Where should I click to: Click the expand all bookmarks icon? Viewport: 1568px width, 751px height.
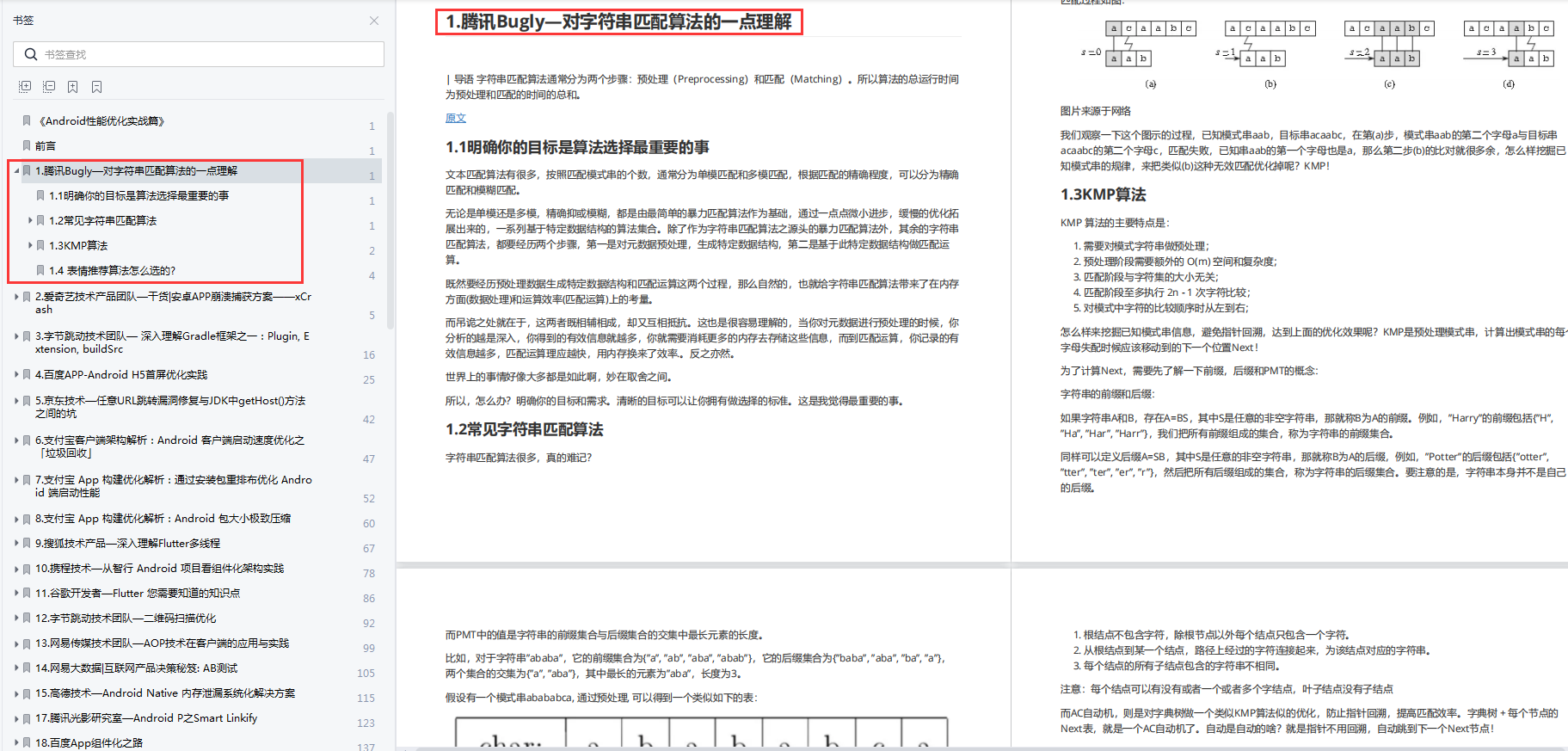point(25,87)
